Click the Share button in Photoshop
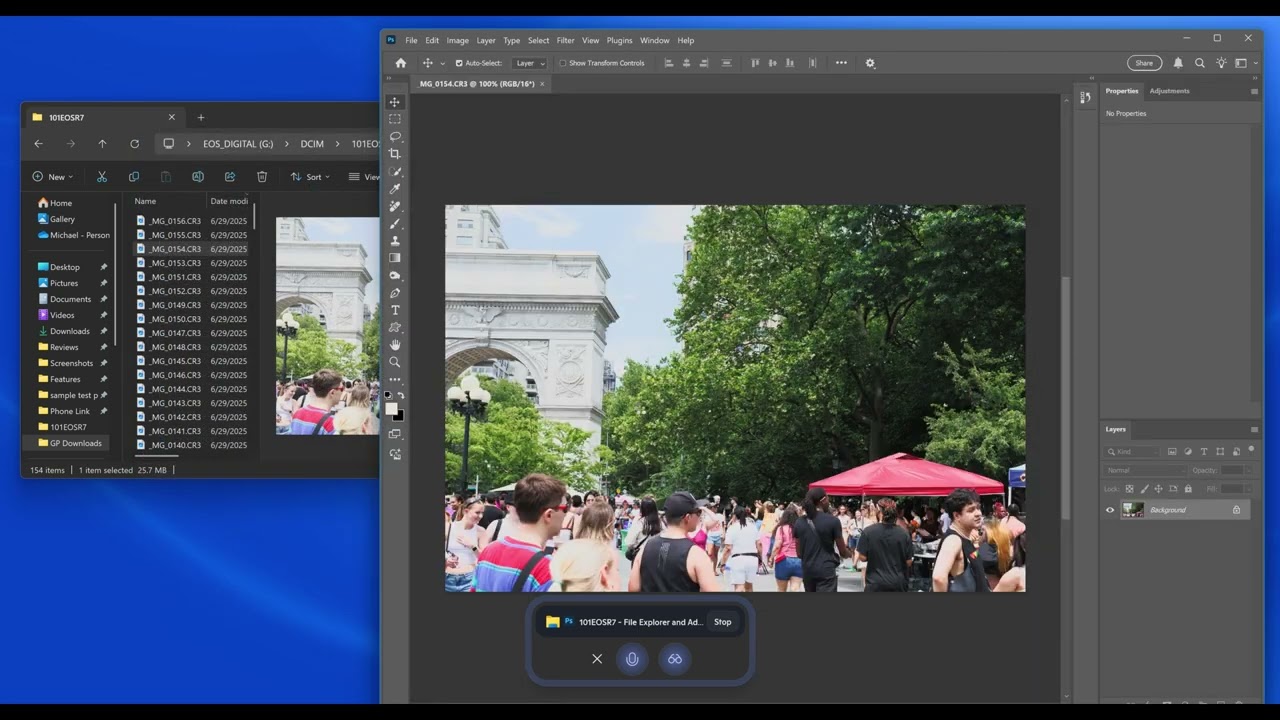This screenshot has height=720, width=1280. 1144,62
